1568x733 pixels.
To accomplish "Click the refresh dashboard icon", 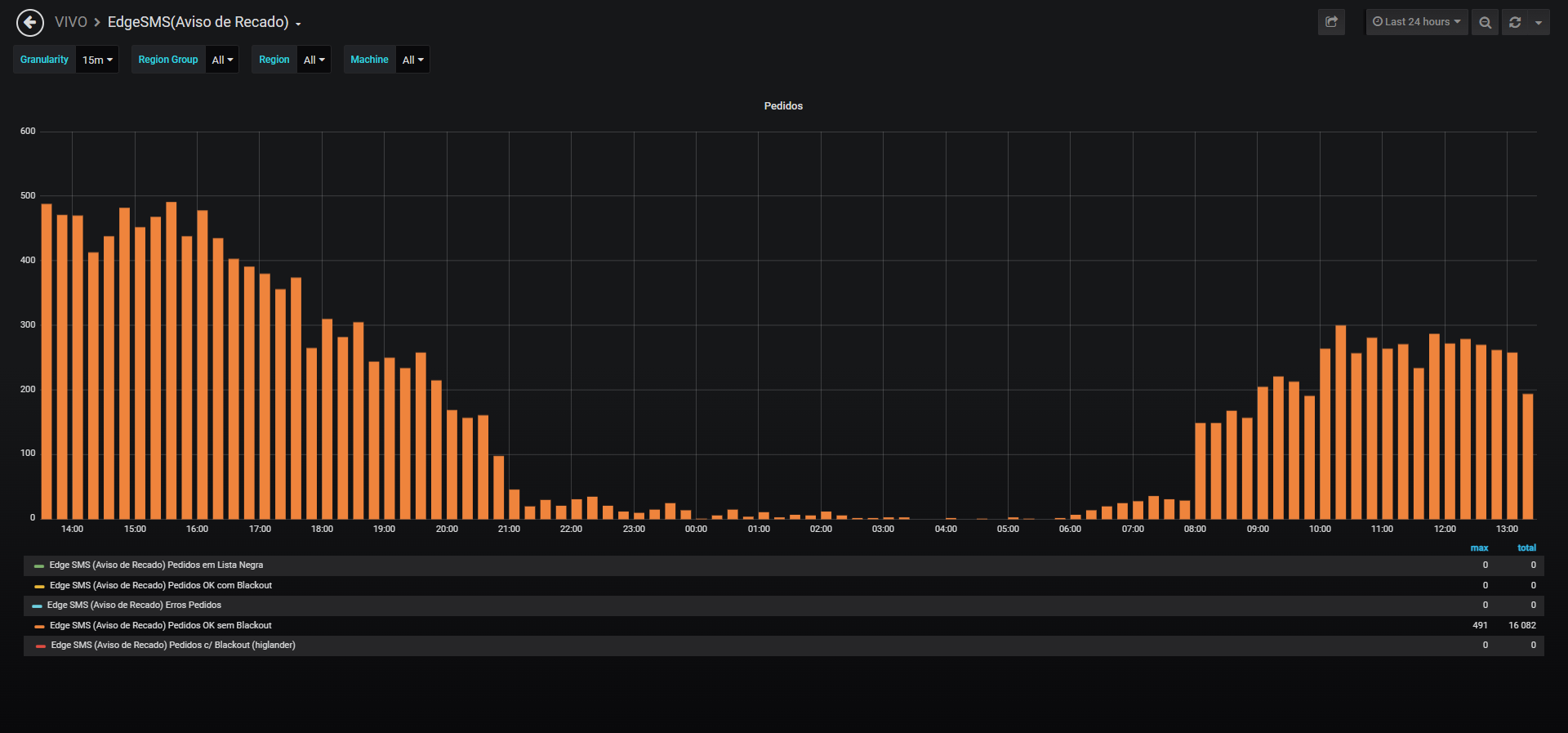I will (x=1515, y=22).
